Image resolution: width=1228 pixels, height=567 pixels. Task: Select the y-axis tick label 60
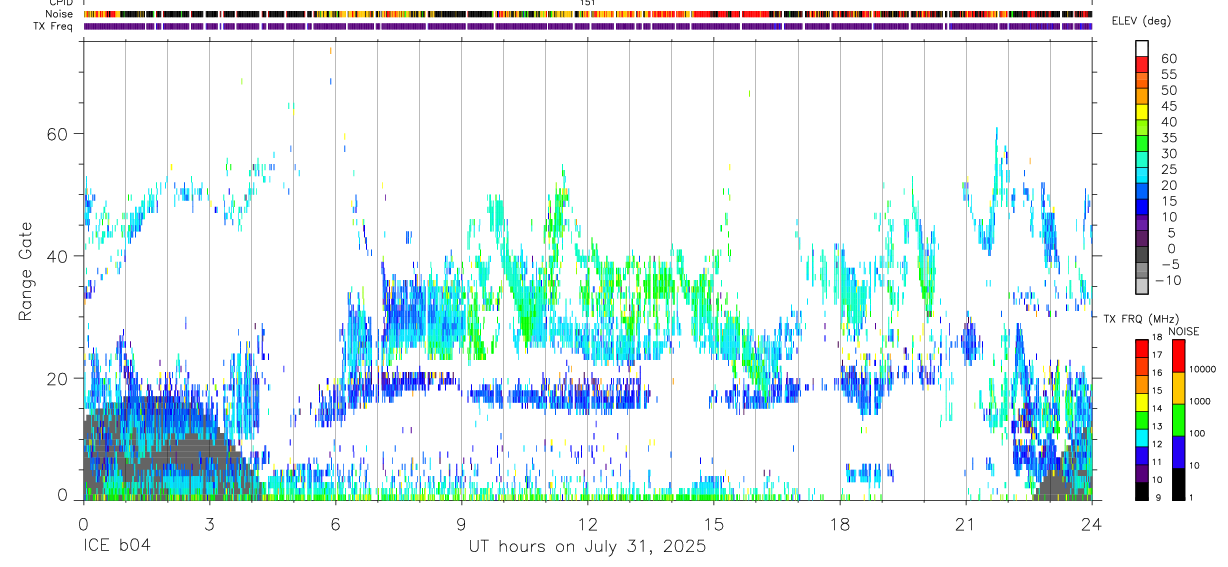point(57,134)
